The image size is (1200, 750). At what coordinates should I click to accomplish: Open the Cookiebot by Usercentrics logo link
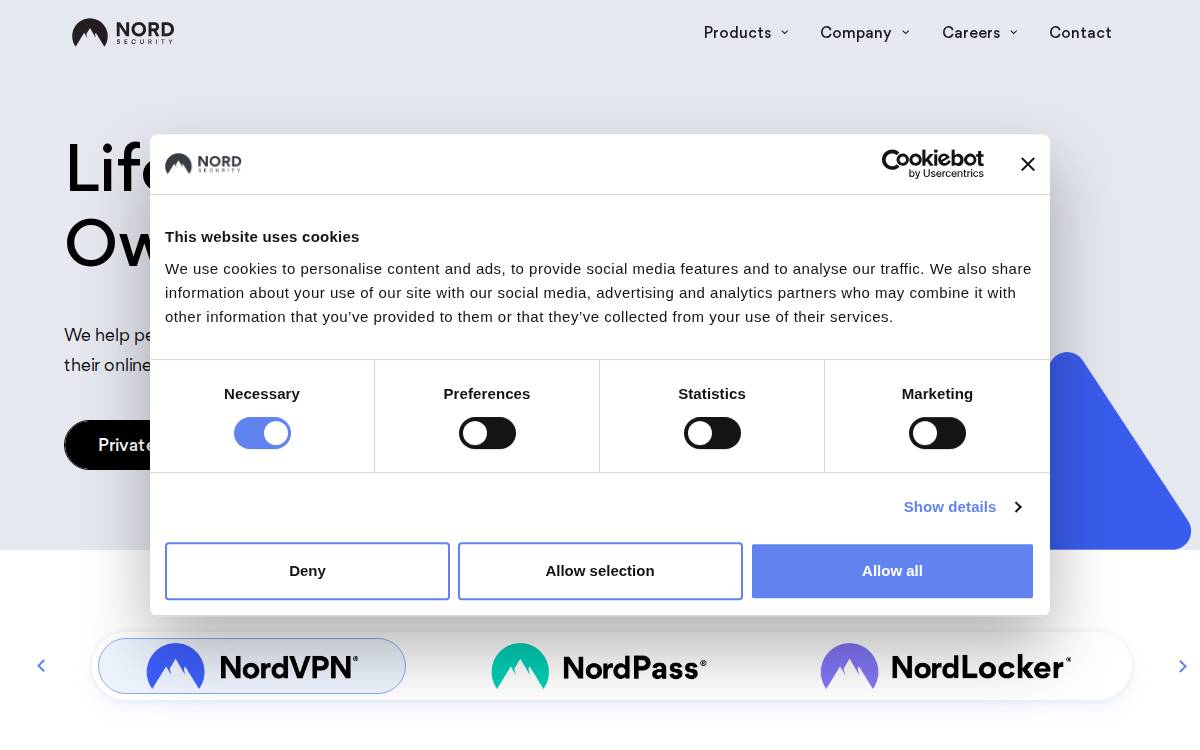click(x=932, y=164)
